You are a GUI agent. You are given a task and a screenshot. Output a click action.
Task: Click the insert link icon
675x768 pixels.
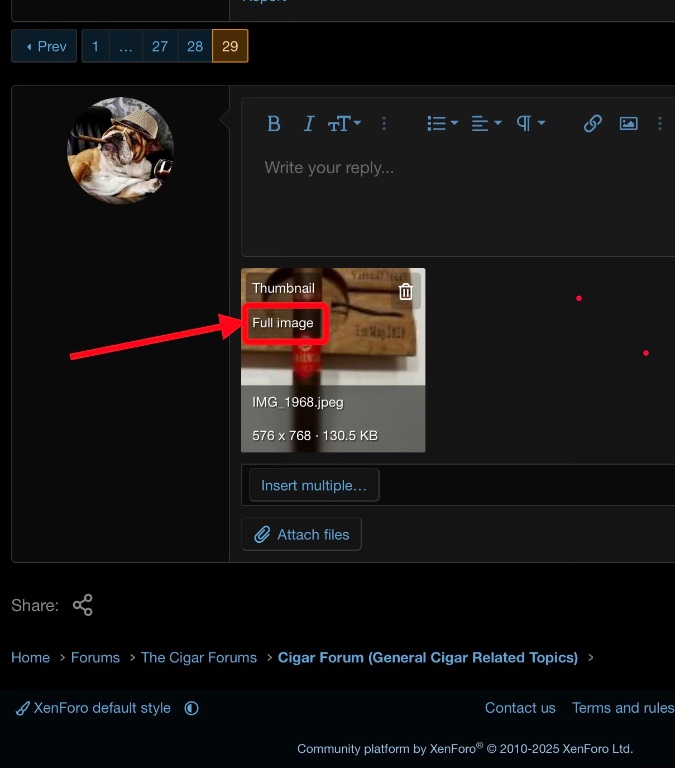593,124
